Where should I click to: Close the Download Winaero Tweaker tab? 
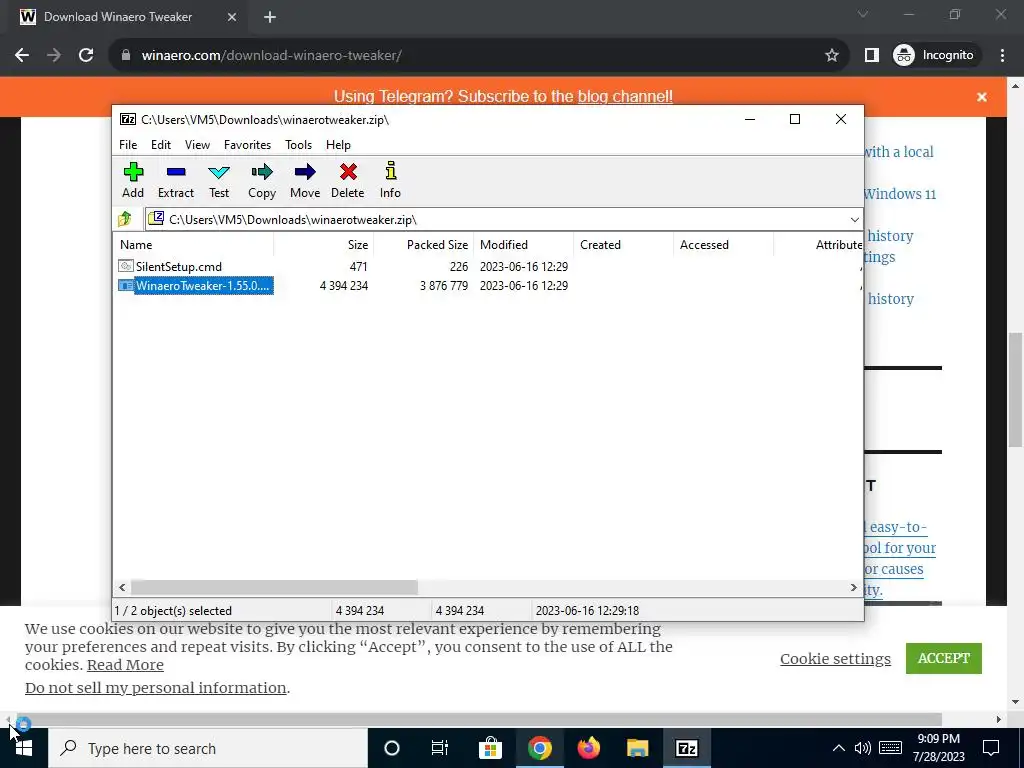point(232,18)
